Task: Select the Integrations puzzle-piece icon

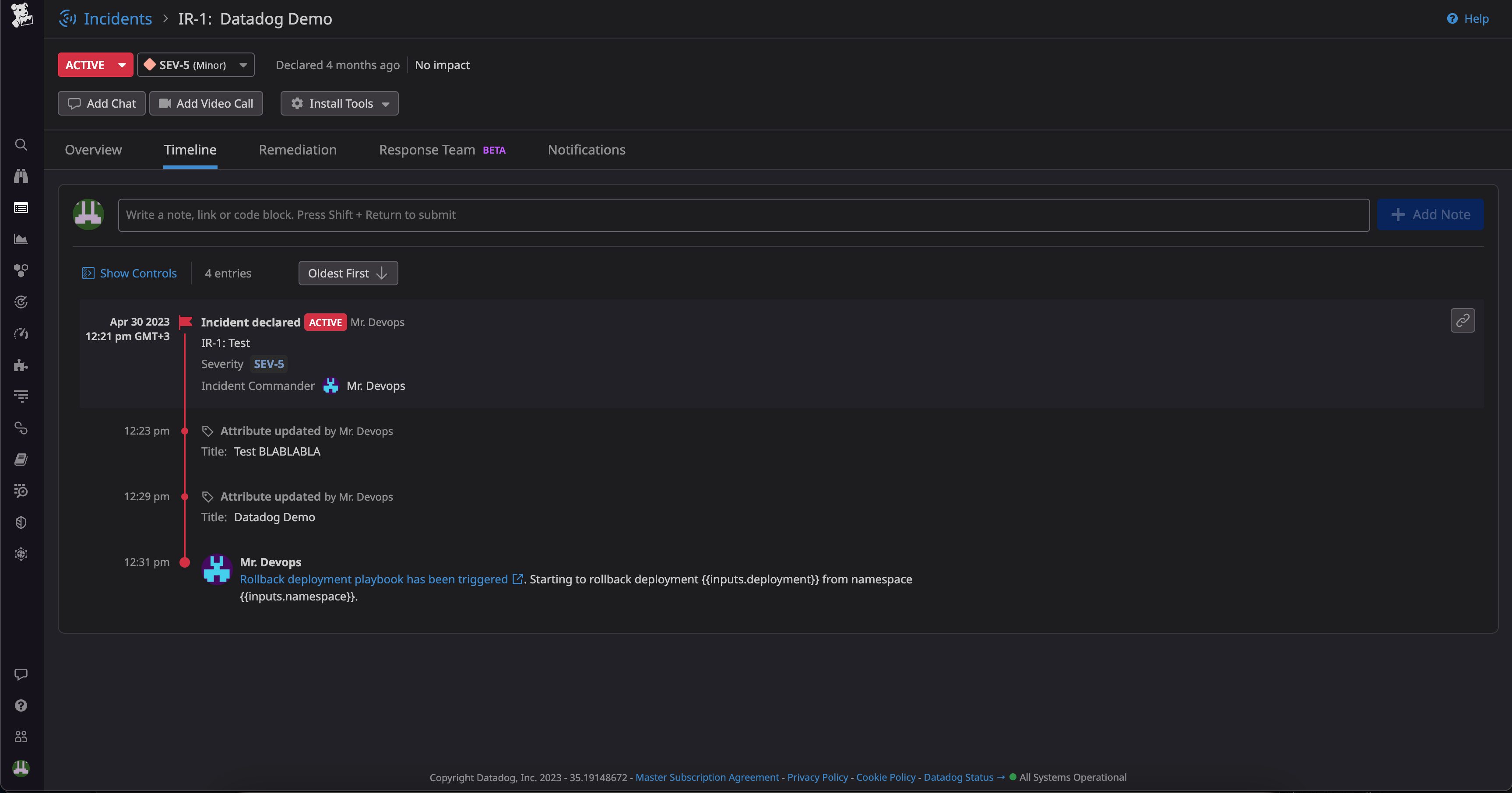Action: [21, 365]
